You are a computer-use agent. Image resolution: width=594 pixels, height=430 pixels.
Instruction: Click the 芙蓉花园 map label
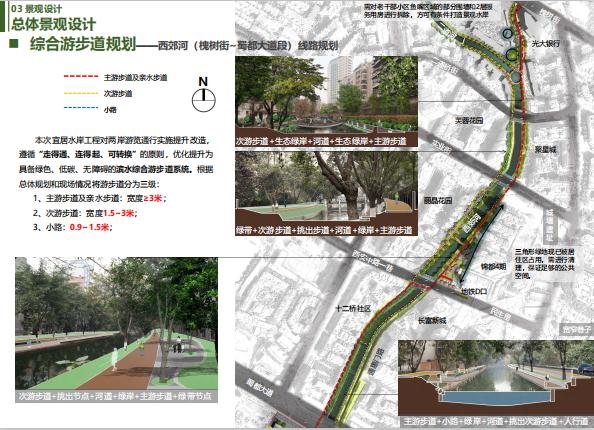coord(469,121)
